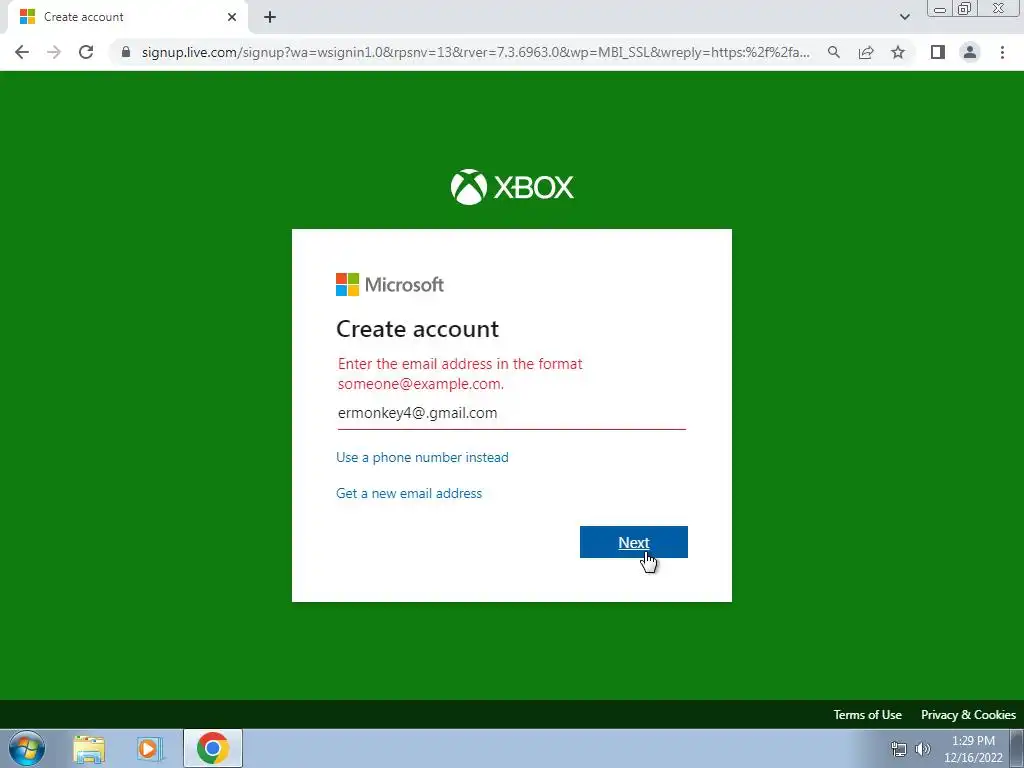Close the Create account tab
The height and width of the screenshot is (768, 1024).
coord(232,17)
